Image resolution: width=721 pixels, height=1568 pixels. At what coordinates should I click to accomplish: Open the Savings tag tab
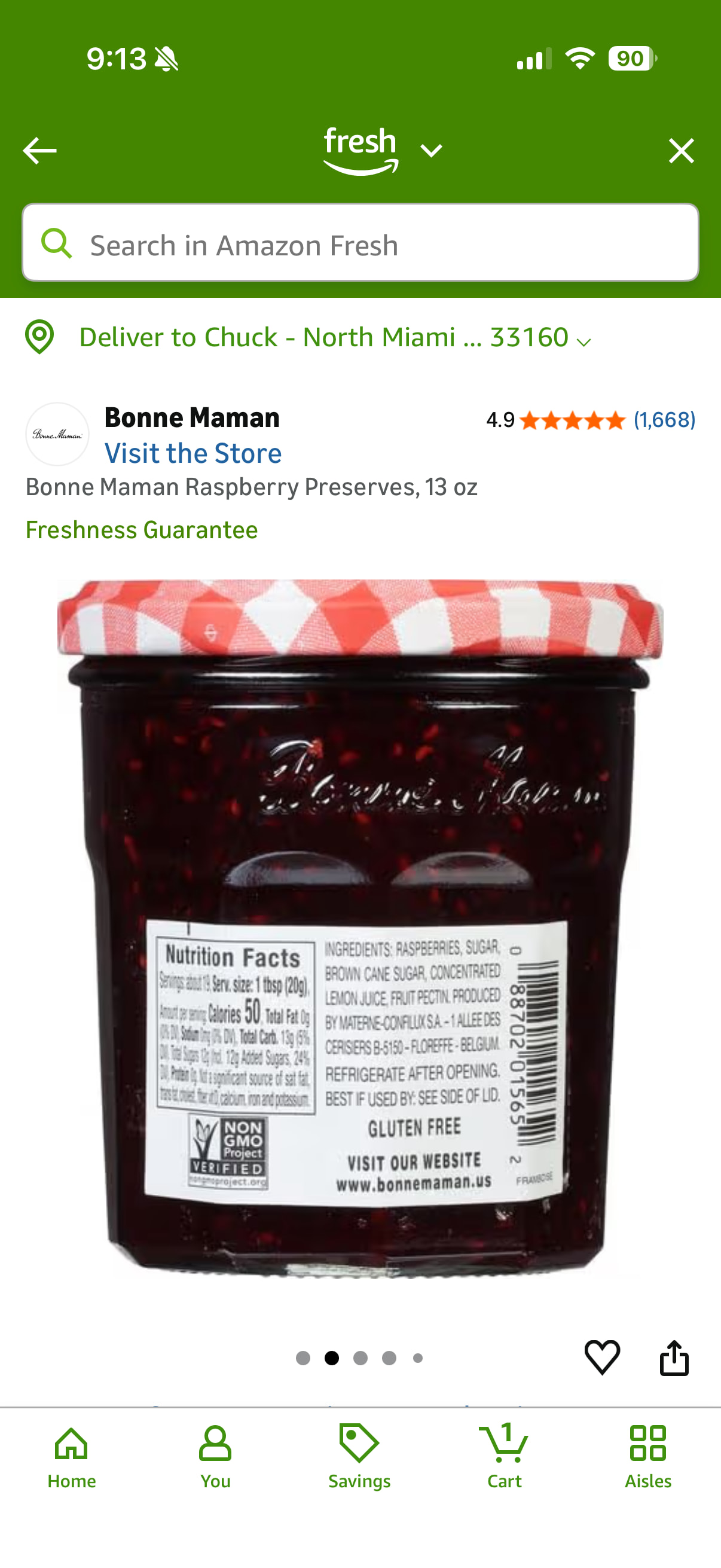[x=359, y=1456]
